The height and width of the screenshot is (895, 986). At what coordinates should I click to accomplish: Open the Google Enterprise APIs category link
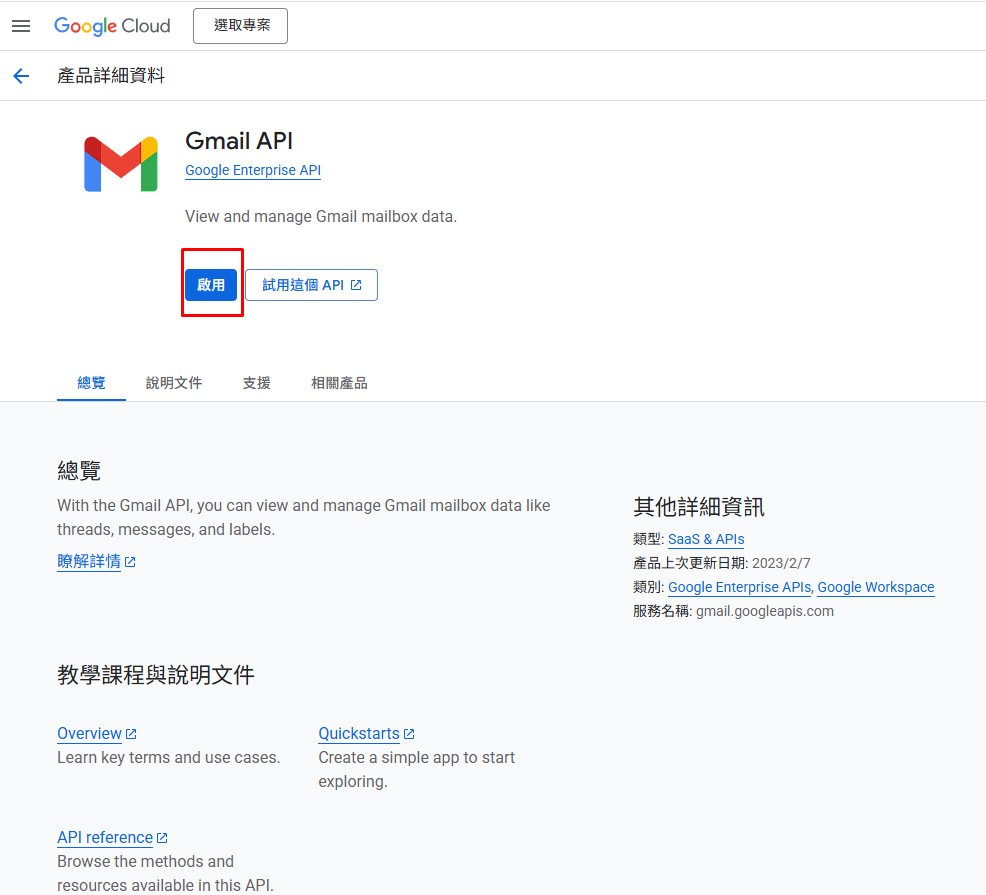[x=740, y=587]
